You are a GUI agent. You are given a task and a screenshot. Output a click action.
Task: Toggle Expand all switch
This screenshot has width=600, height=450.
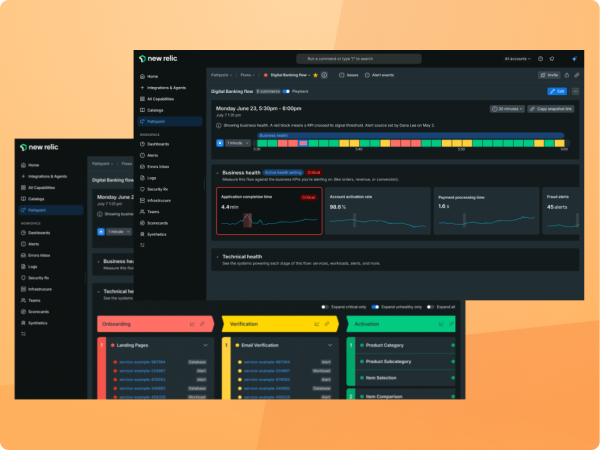click(430, 307)
